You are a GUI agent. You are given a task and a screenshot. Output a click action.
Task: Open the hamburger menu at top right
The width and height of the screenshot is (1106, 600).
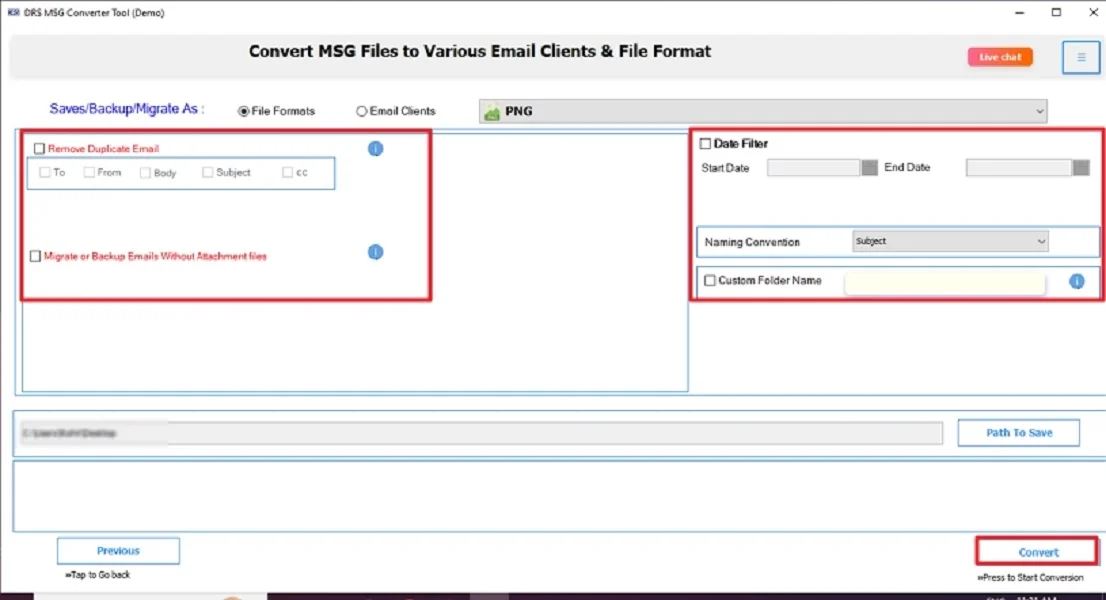coord(1080,57)
